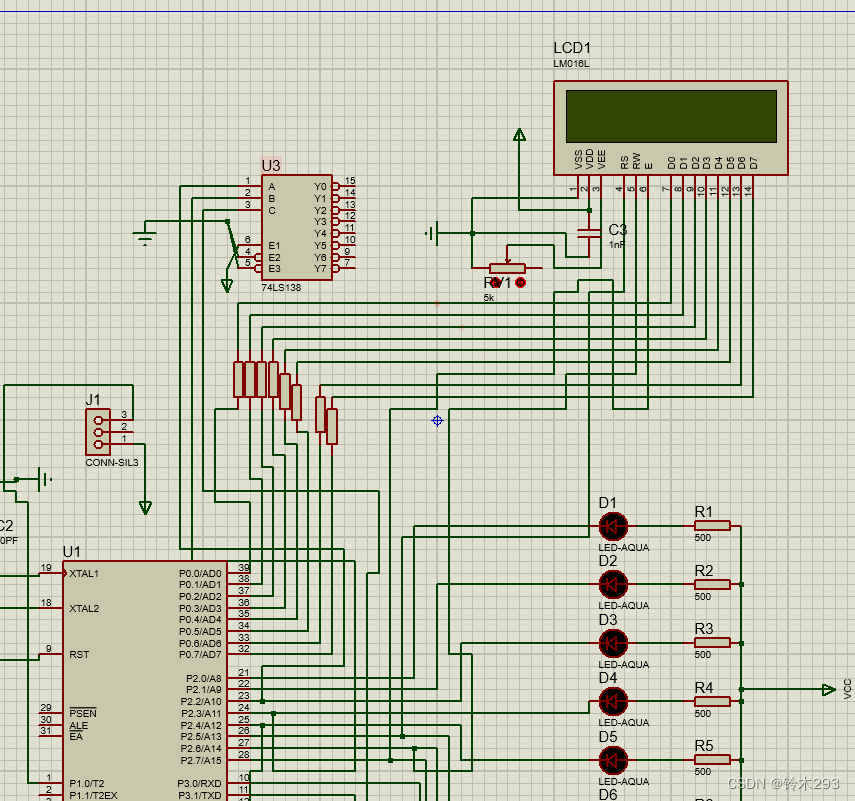The image size is (855, 801).
Task: Click the XTAL2 pin label
Action: [x=84, y=609]
